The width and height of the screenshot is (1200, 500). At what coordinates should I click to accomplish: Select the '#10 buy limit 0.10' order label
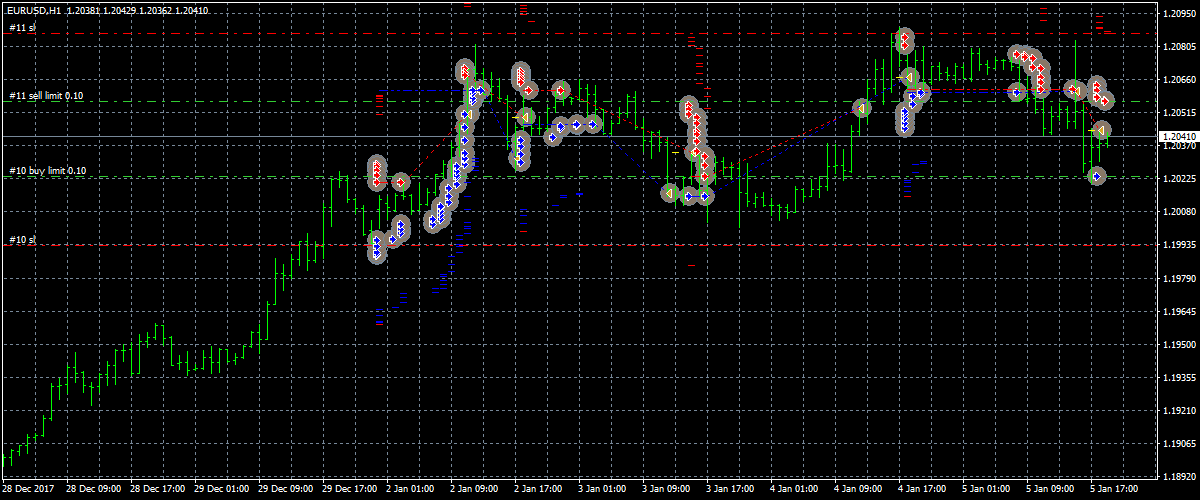pos(47,171)
